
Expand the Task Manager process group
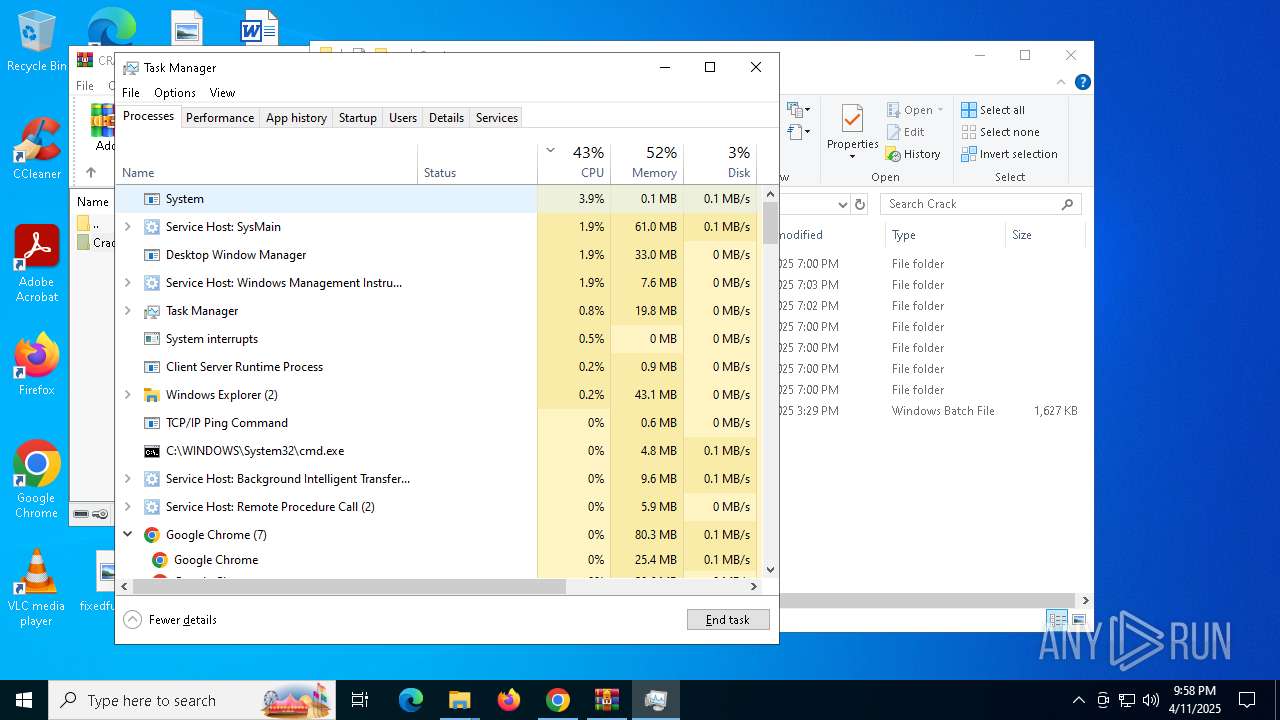point(127,311)
